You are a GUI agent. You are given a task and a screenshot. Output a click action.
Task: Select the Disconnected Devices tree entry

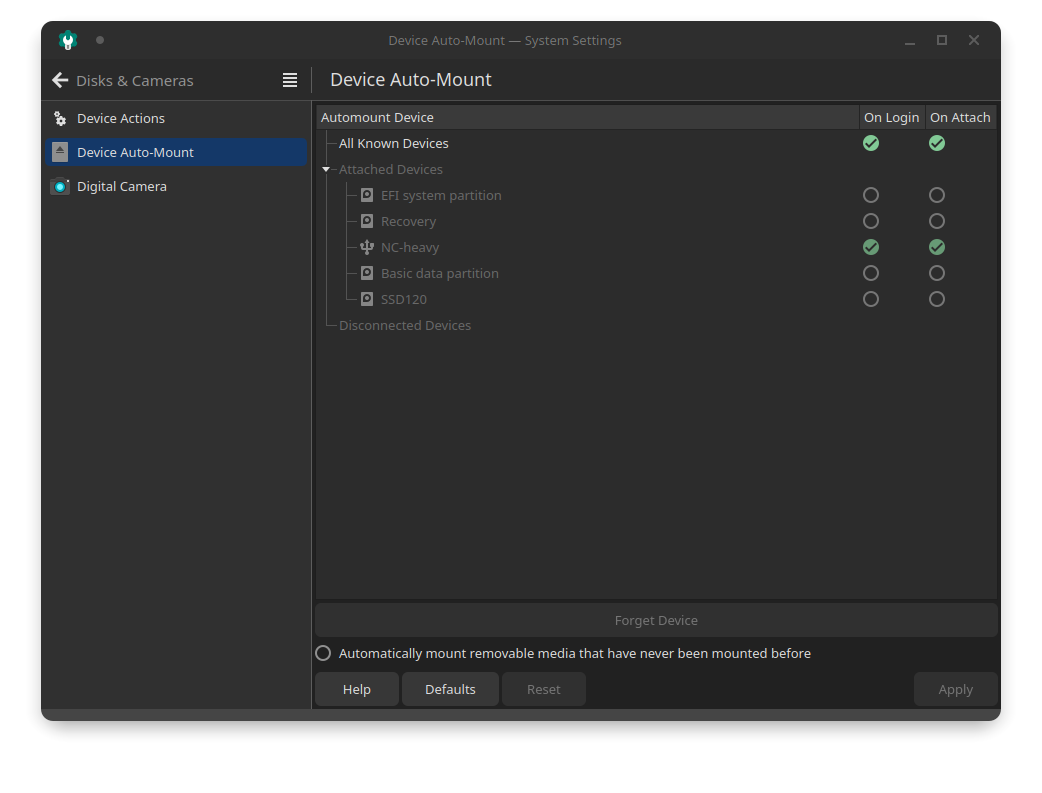click(405, 325)
